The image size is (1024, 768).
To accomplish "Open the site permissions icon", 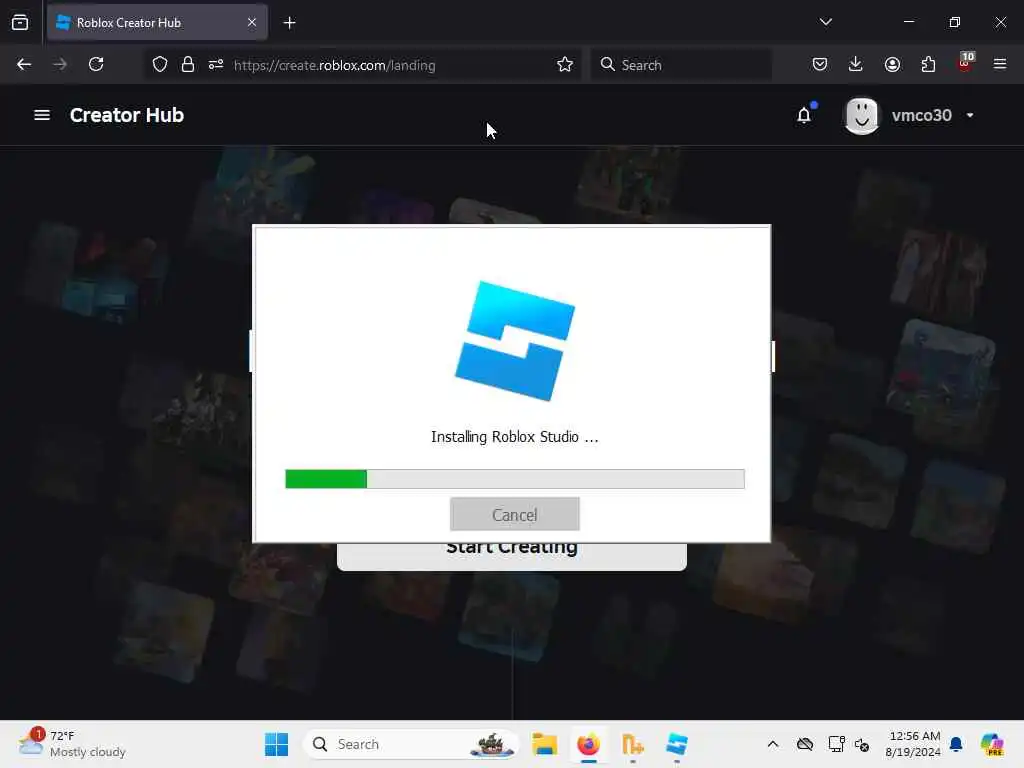I will click(216, 64).
